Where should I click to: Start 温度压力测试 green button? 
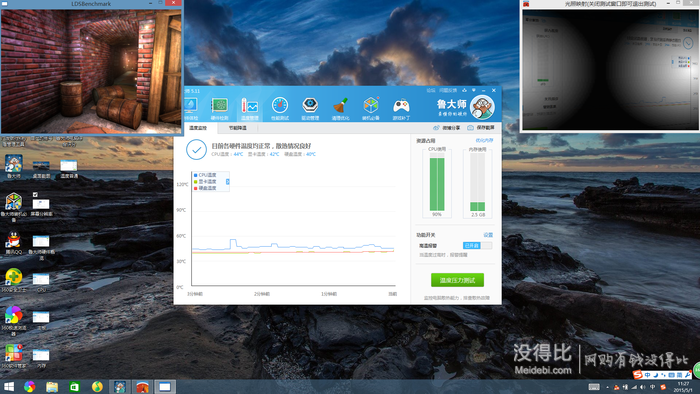[457, 280]
